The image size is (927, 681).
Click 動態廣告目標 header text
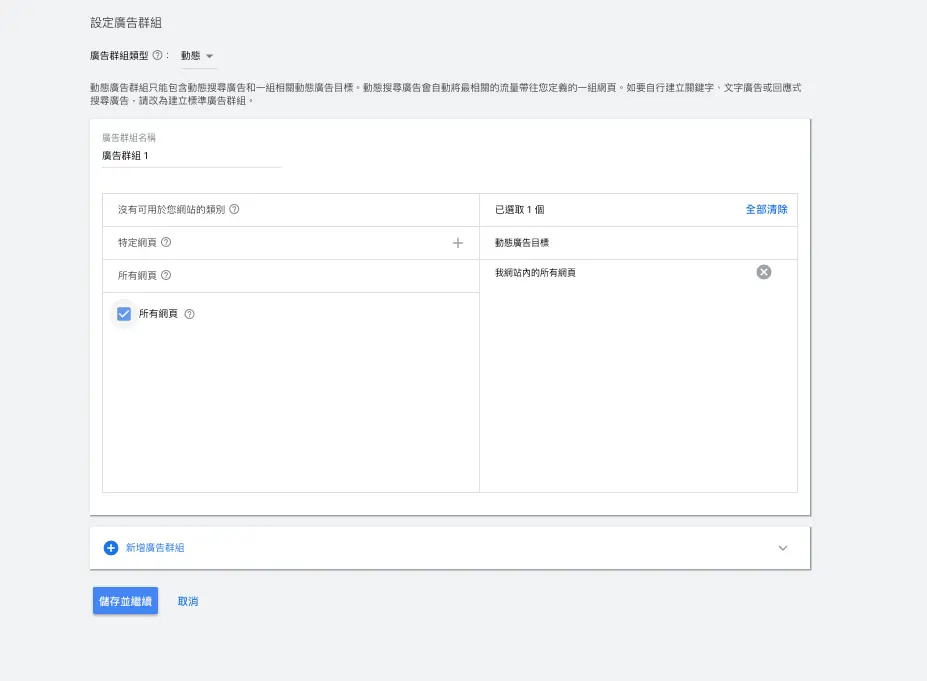tap(522, 243)
